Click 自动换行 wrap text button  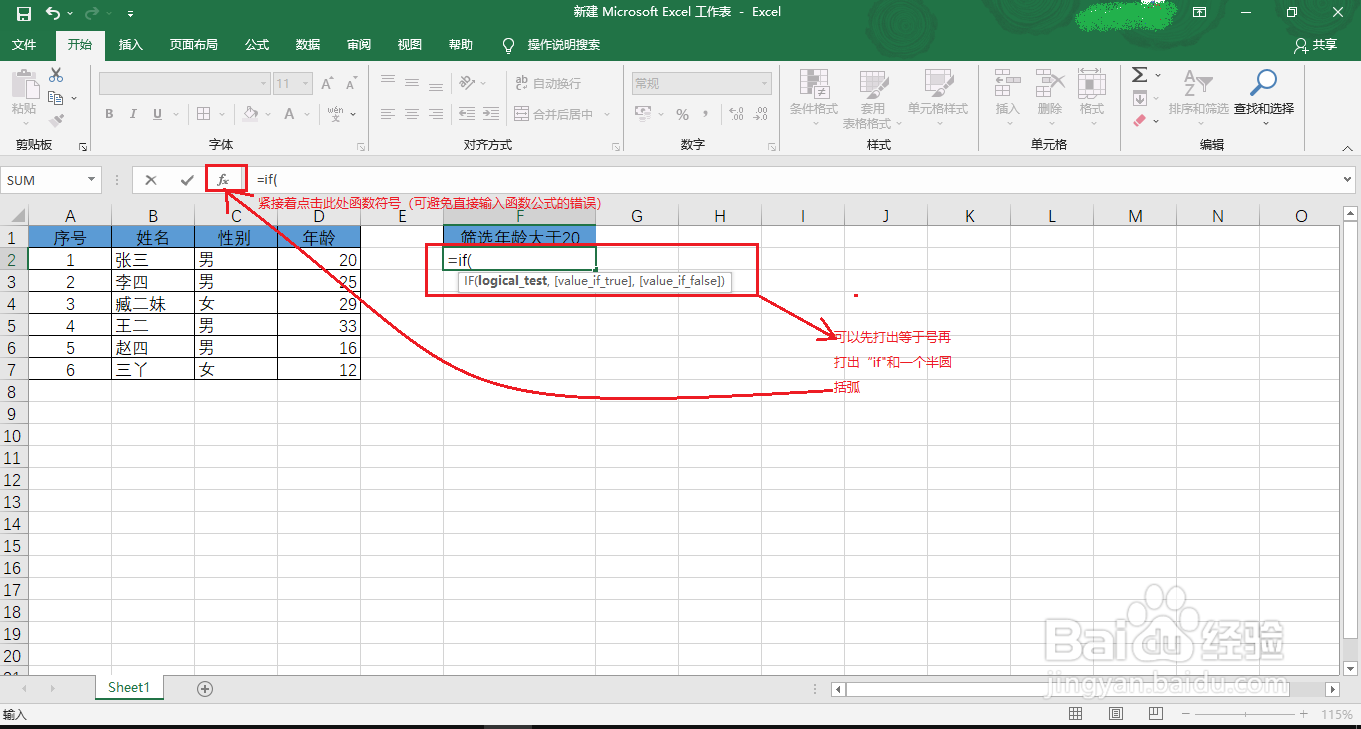pyautogui.click(x=548, y=83)
